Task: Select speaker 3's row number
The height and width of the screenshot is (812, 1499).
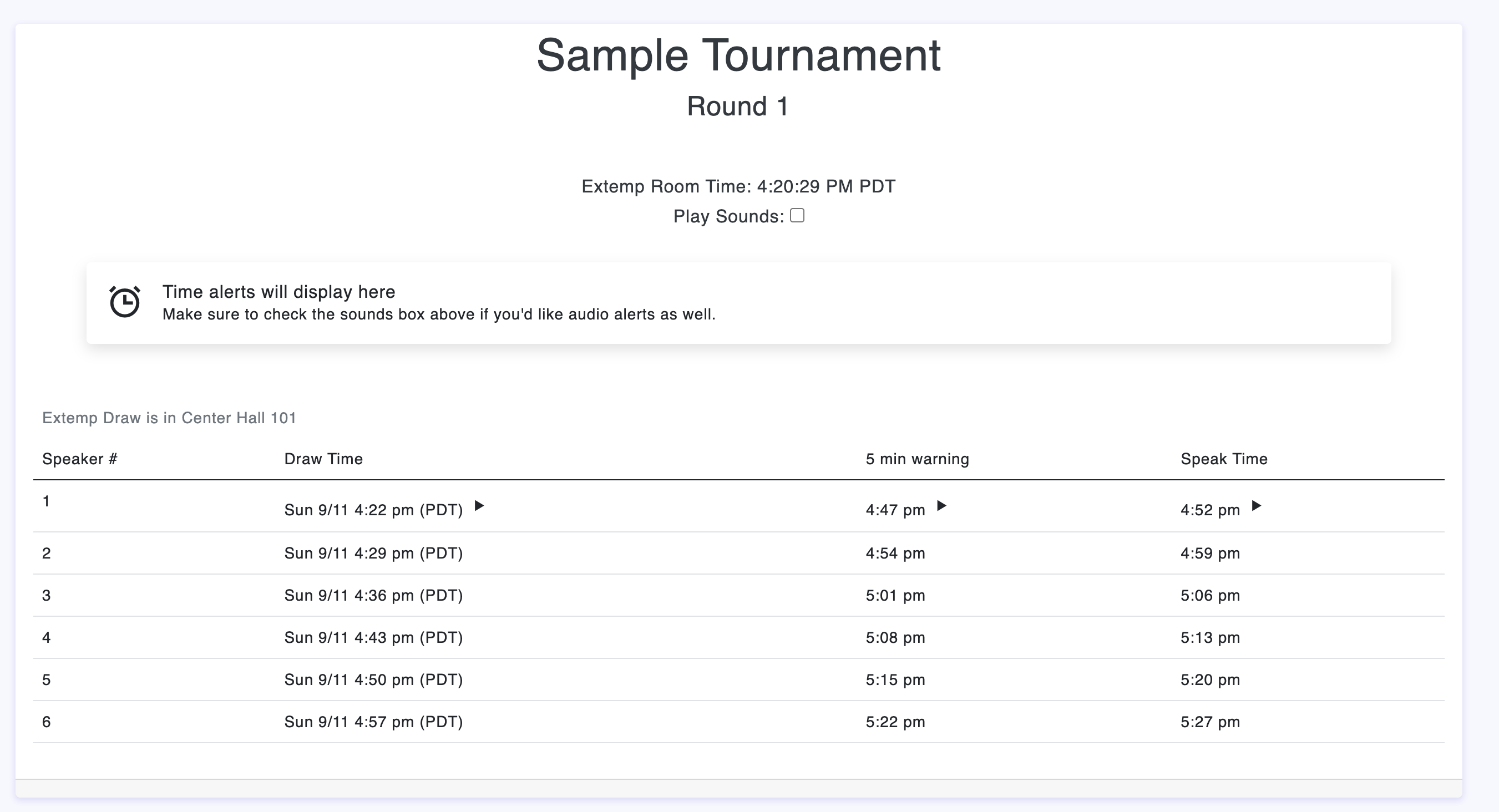Action: pos(47,596)
